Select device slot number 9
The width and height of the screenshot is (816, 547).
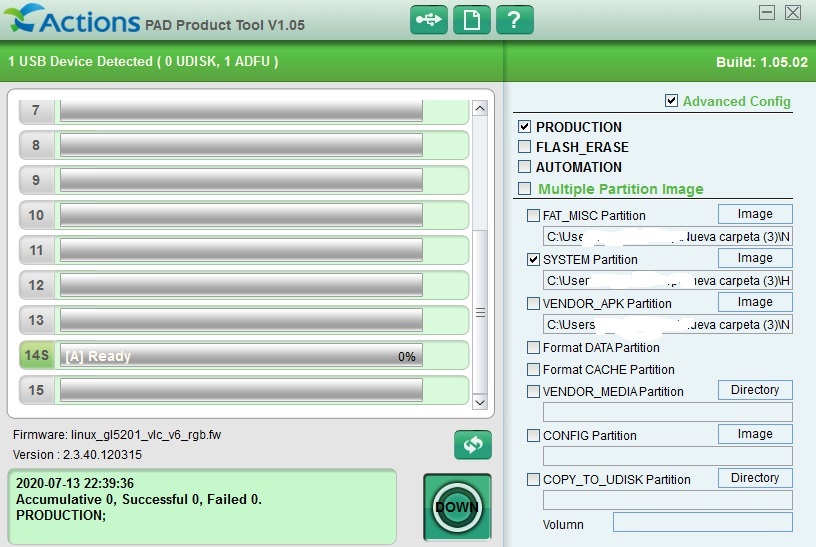click(x=36, y=180)
